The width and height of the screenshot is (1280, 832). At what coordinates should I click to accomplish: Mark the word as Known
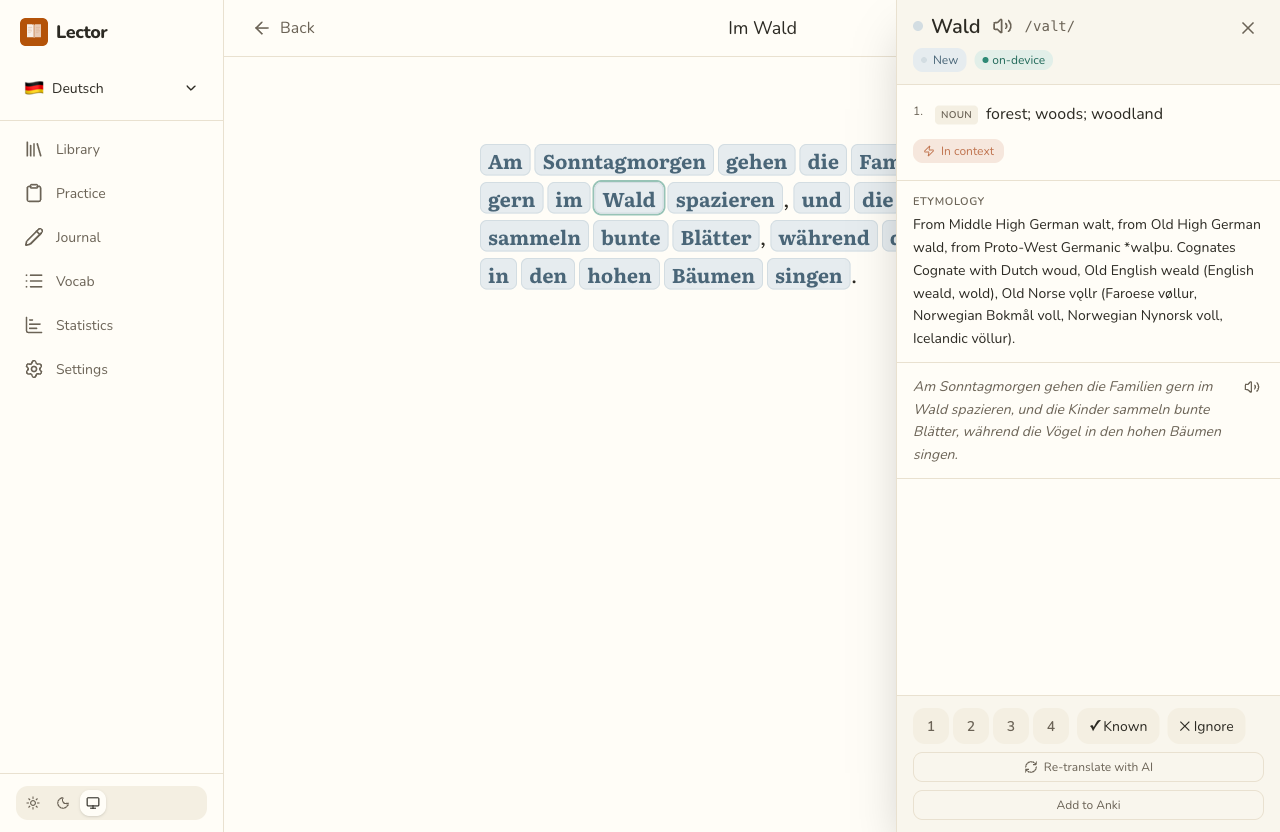(x=1118, y=726)
